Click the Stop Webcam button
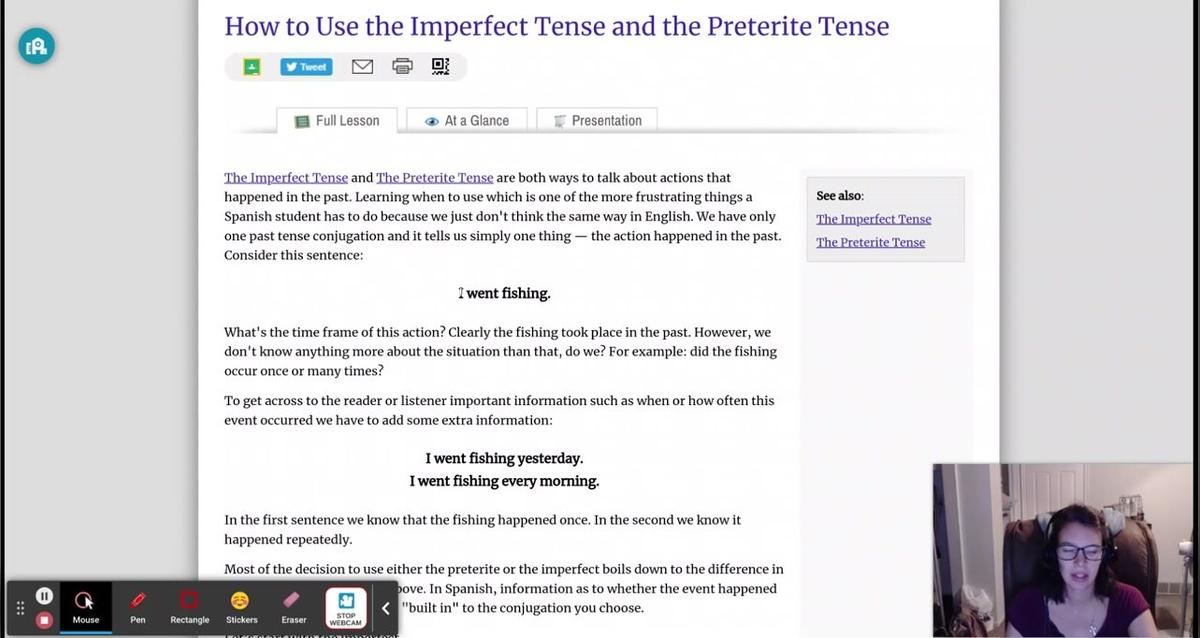This screenshot has height=638, width=1200. (x=346, y=609)
